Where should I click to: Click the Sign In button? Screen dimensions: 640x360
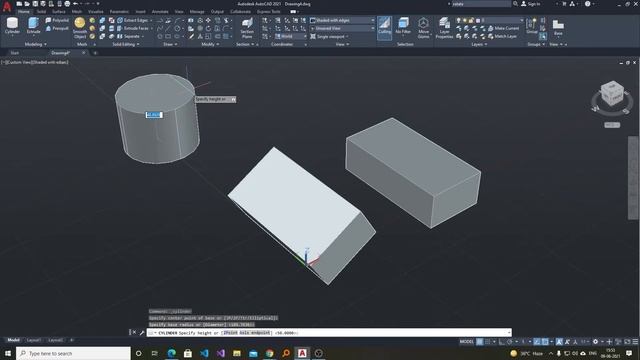(x=531, y=4)
